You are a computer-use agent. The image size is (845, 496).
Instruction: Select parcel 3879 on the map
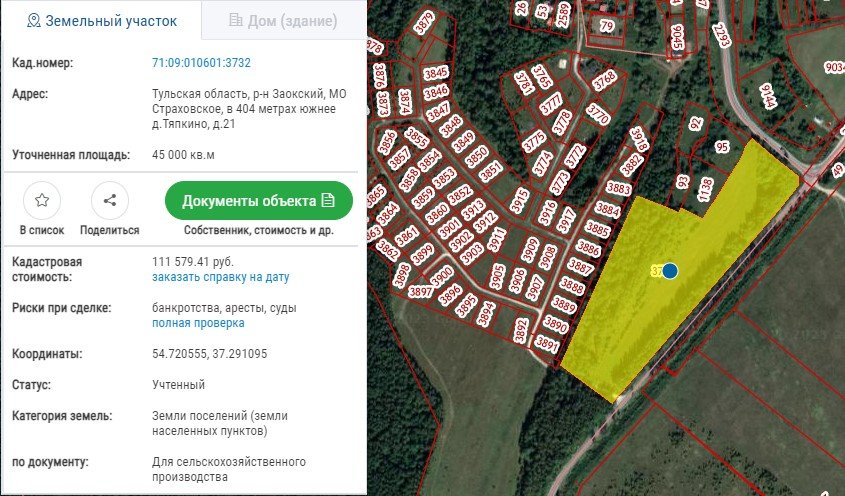pos(425,24)
